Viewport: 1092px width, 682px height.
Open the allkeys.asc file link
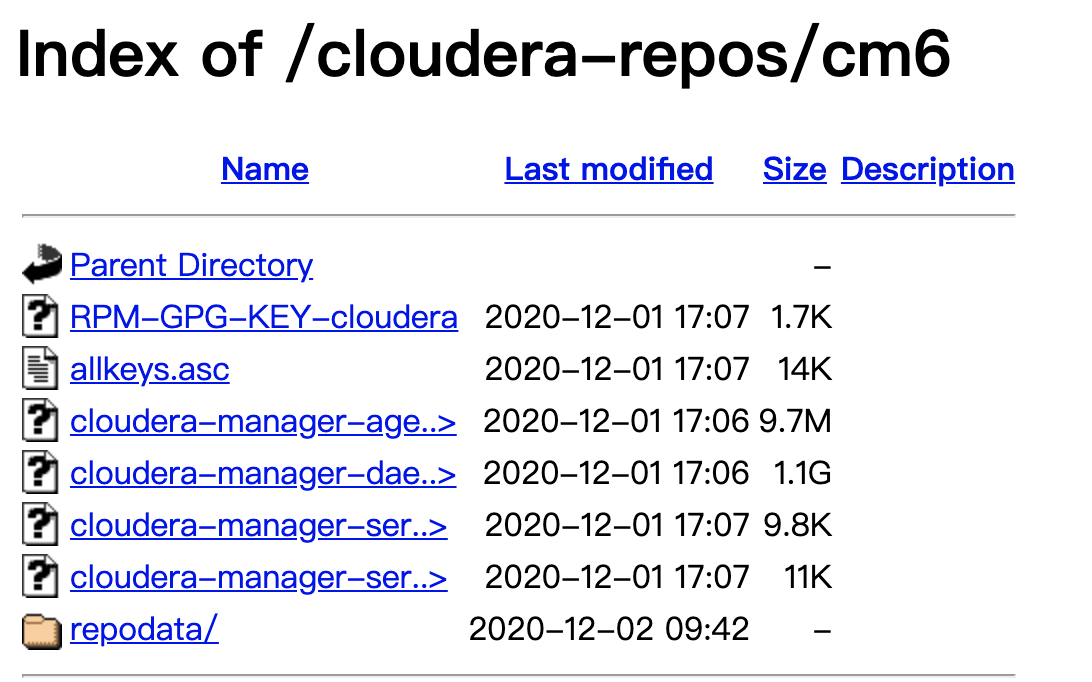(150, 369)
